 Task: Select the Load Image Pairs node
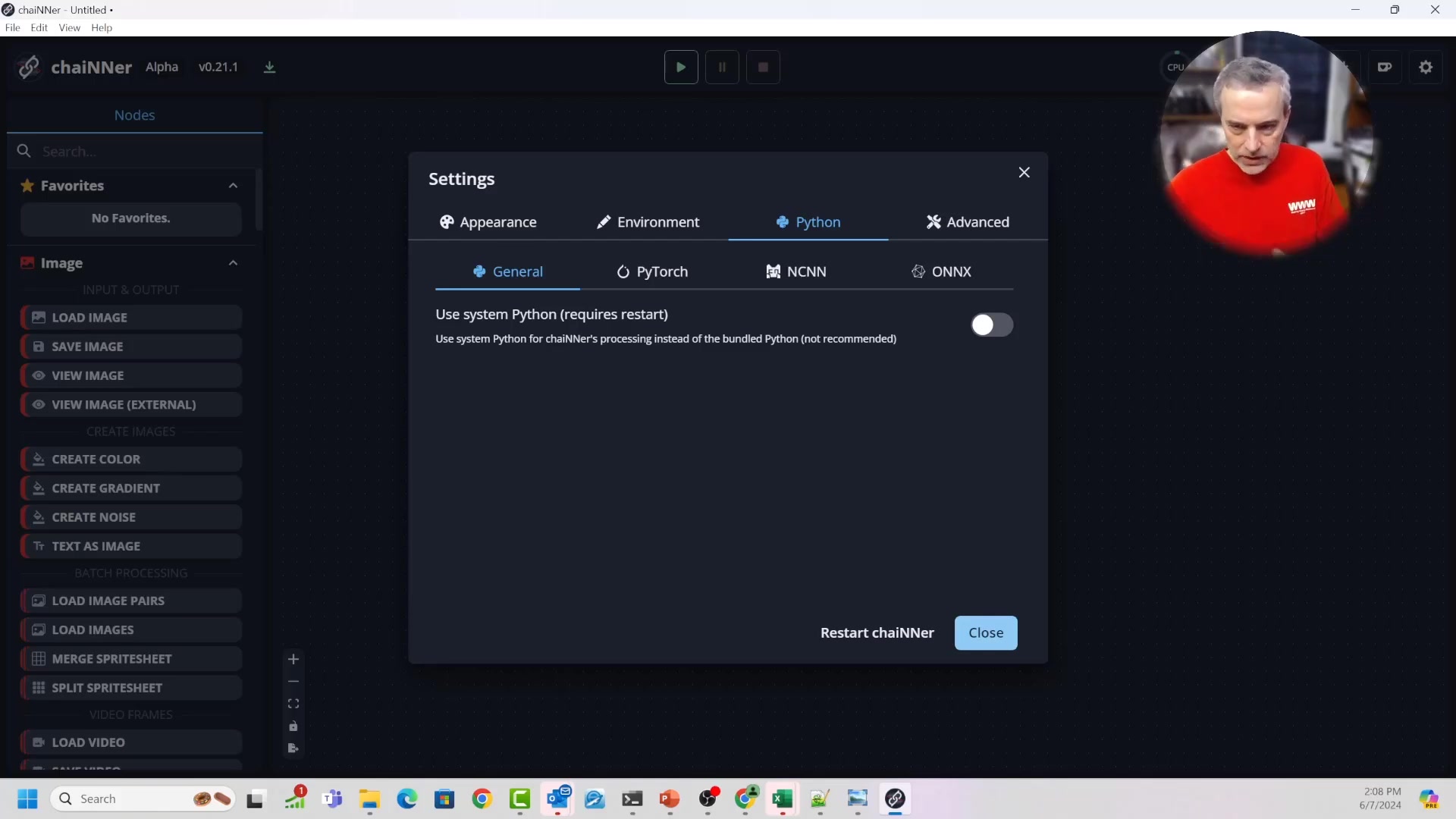(x=131, y=601)
